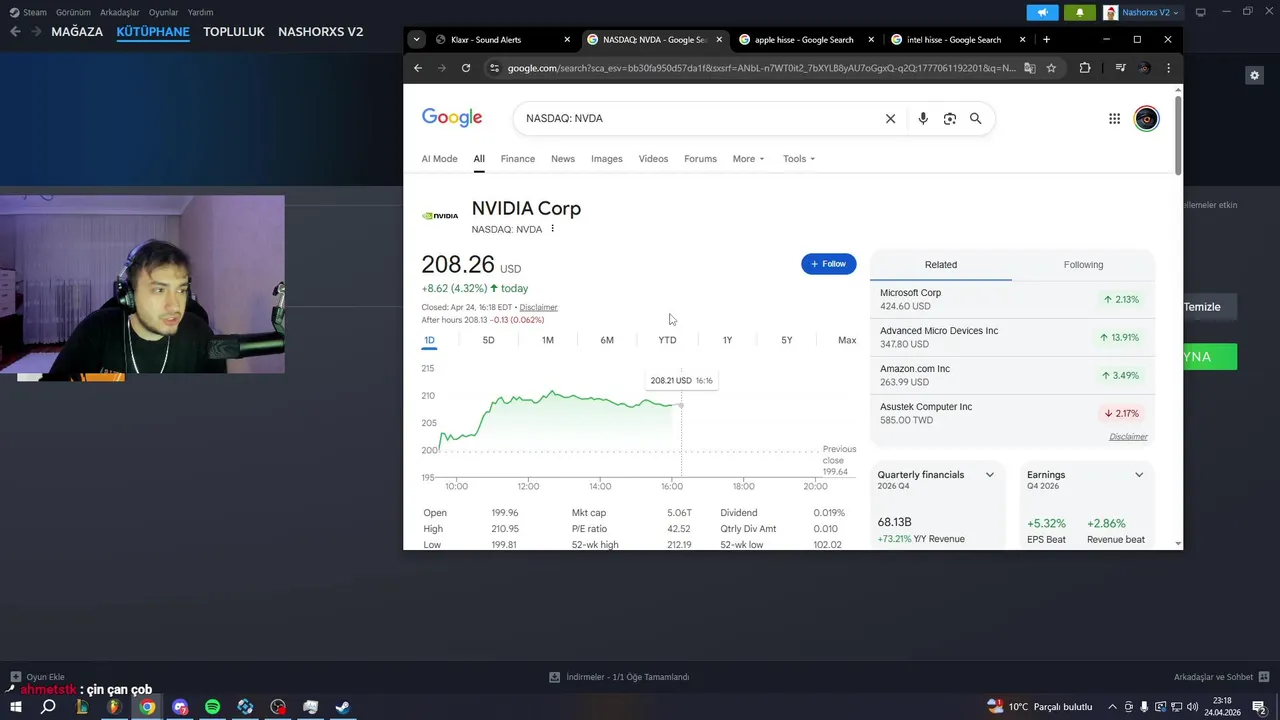Open the Tools dropdown in Google
The height and width of the screenshot is (720, 1280).
(799, 159)
